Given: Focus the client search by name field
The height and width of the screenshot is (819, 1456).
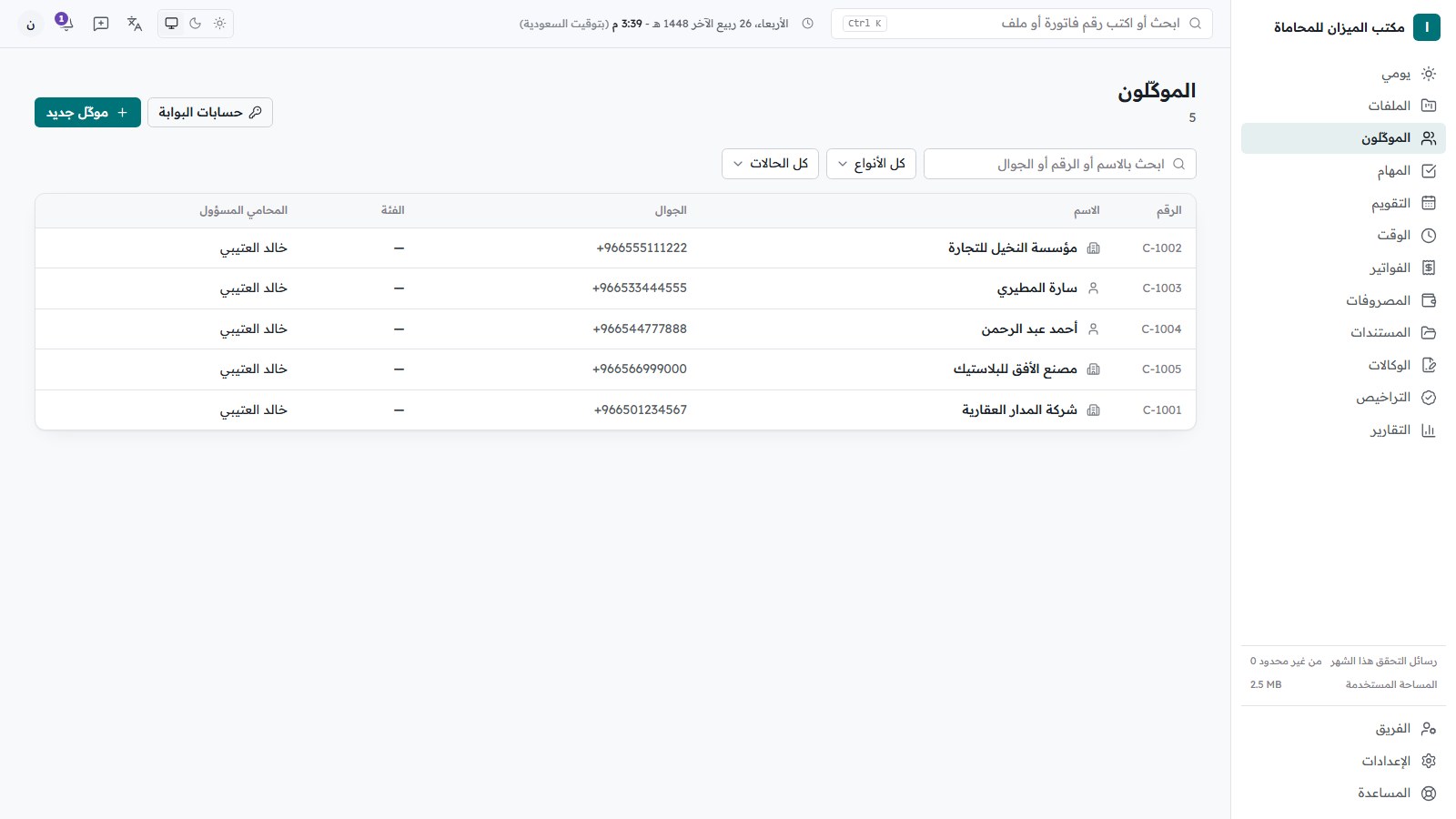Looking at the screenshot, I should point(1060,164).
